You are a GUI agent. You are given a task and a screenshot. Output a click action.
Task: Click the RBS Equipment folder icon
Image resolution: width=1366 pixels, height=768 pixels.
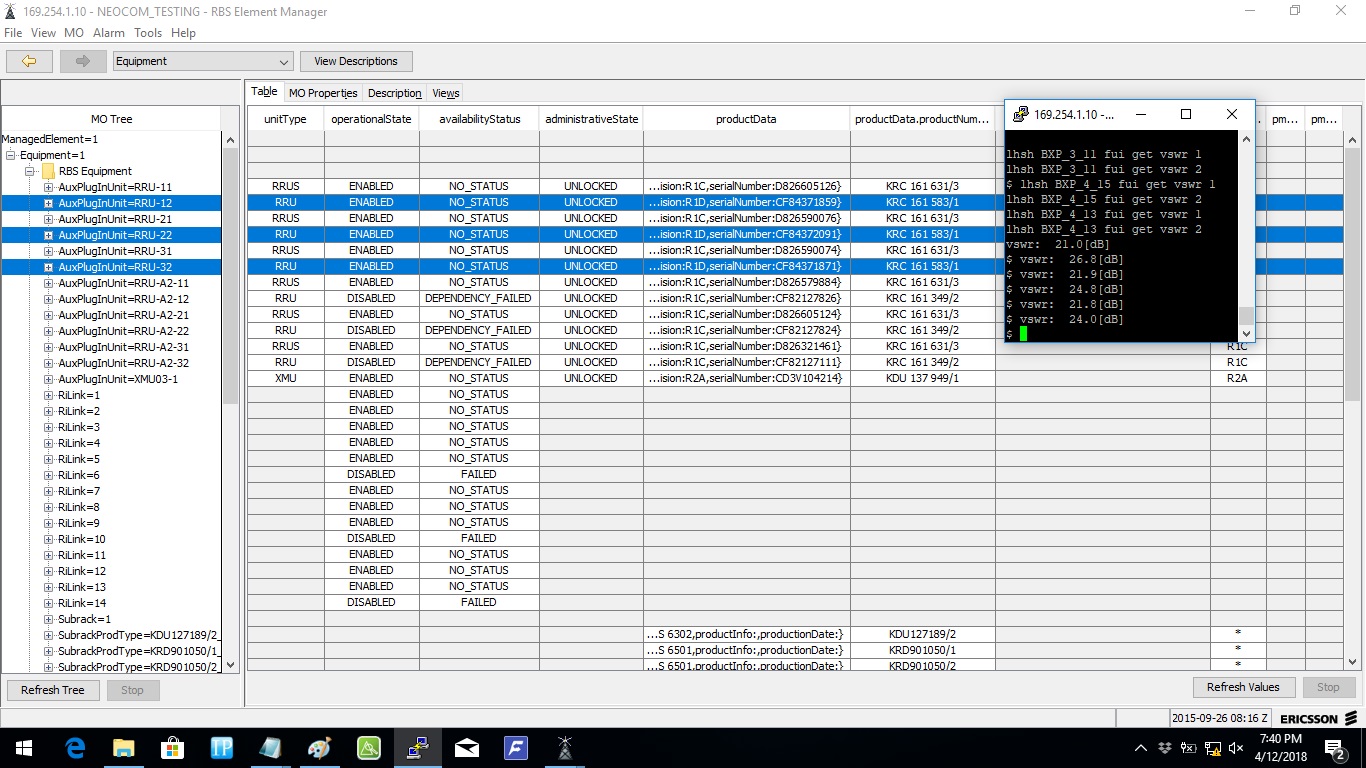(48, 171)
